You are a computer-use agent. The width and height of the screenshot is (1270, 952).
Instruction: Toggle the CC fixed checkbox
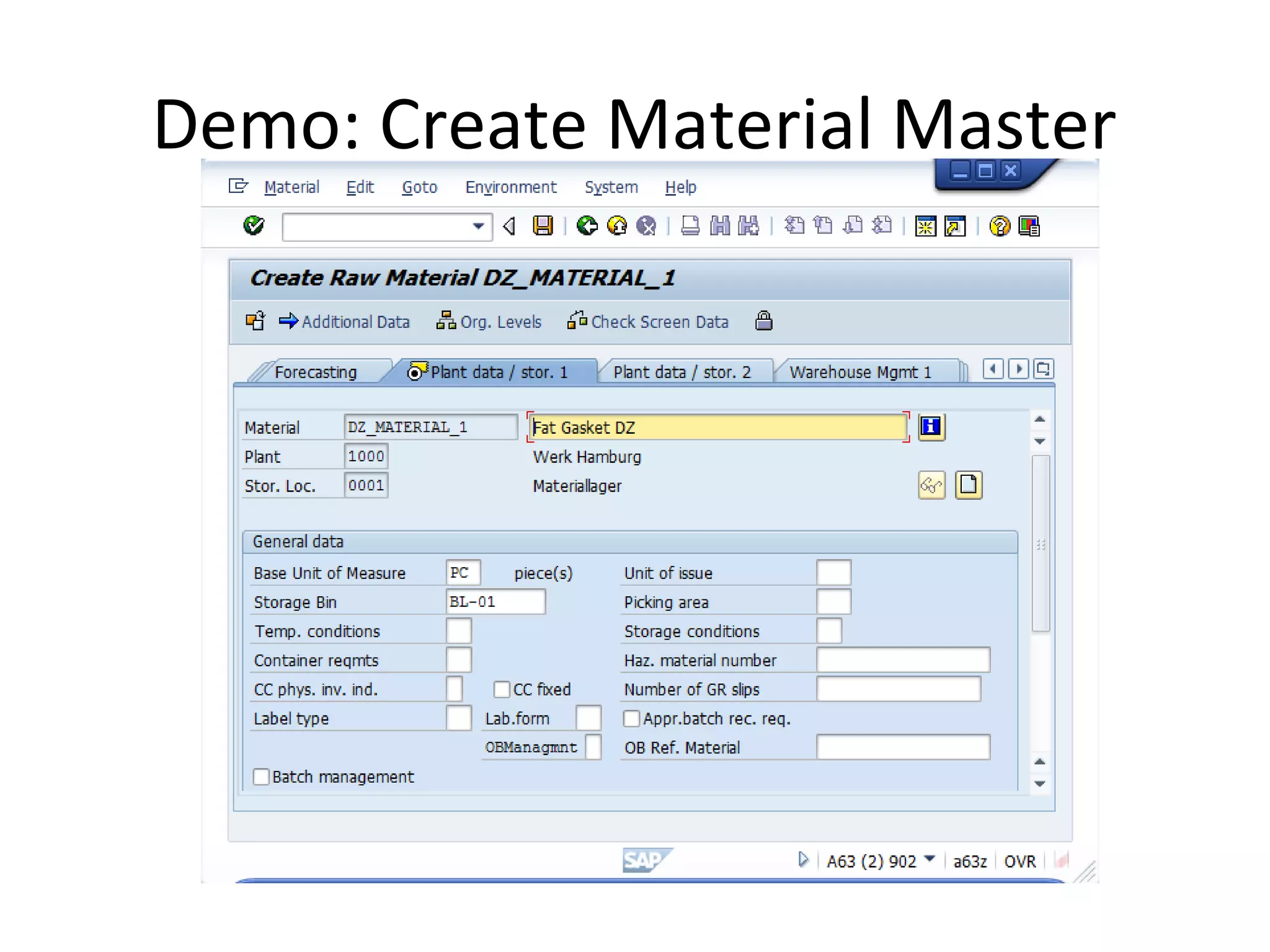[x=502, y=689]
